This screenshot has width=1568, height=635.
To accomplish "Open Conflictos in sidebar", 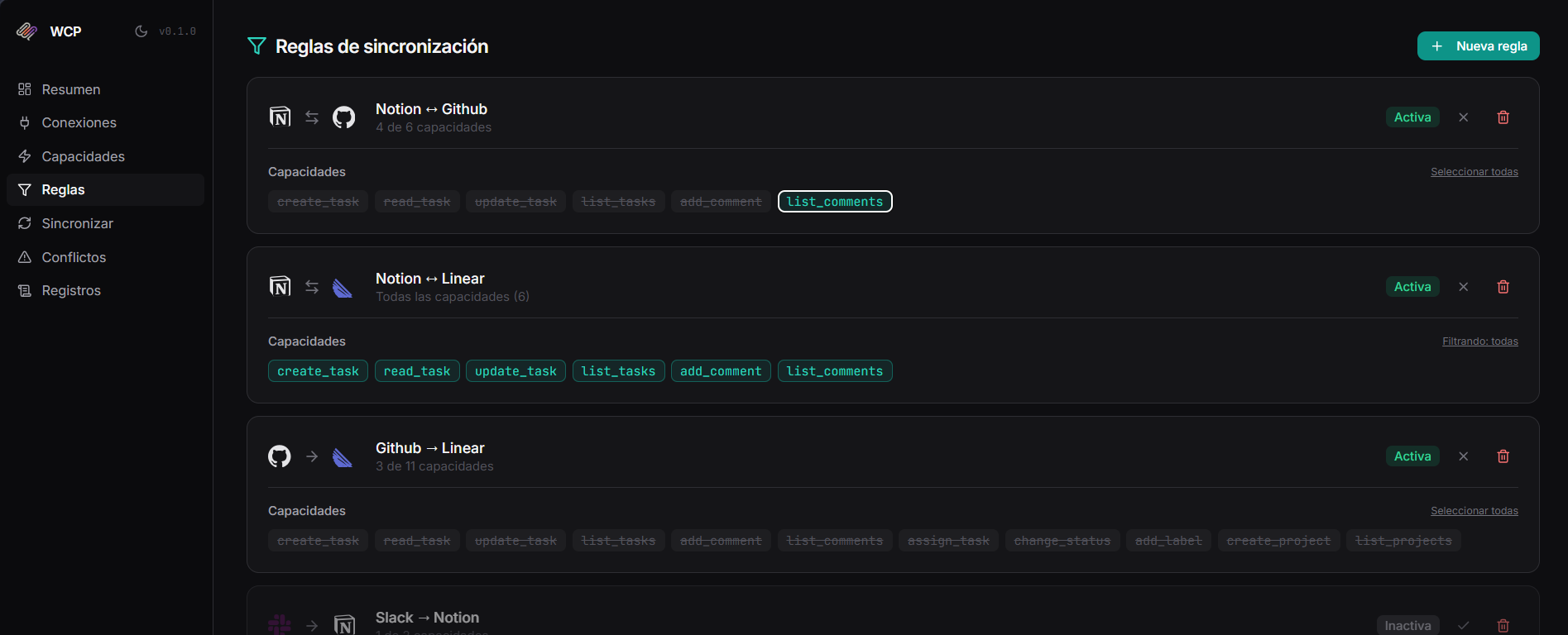I will 105,257.
